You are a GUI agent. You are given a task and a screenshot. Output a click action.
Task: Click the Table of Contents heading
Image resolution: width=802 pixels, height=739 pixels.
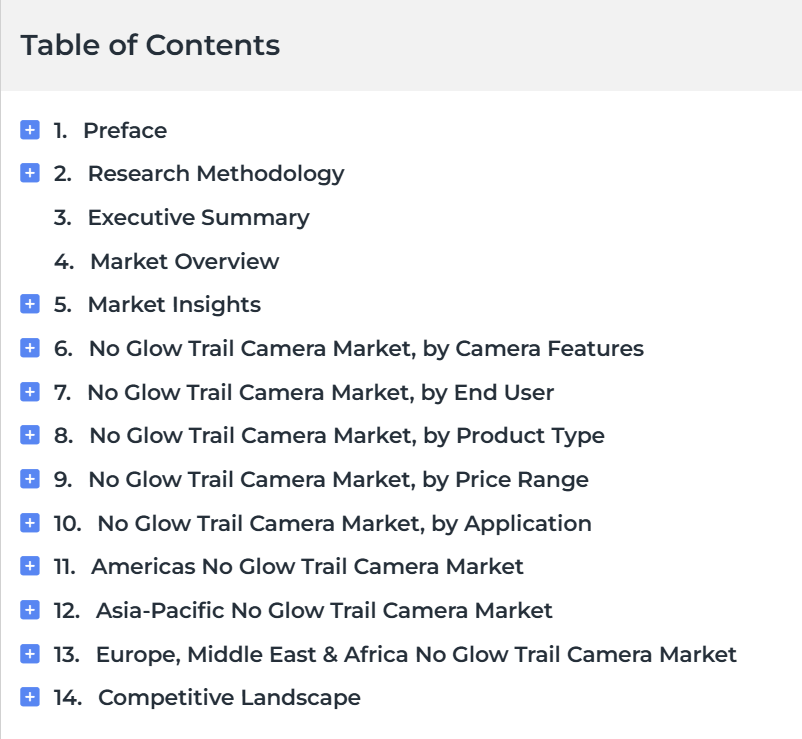tap(150, 45)
